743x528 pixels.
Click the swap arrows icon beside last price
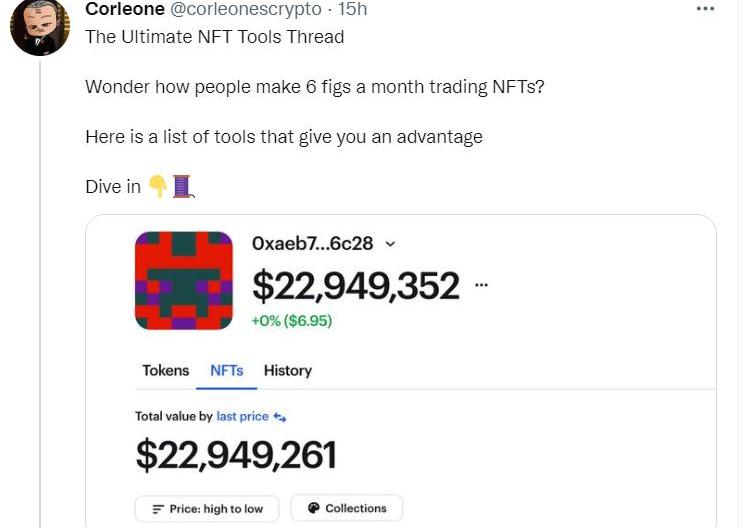[x=280, y=417]
